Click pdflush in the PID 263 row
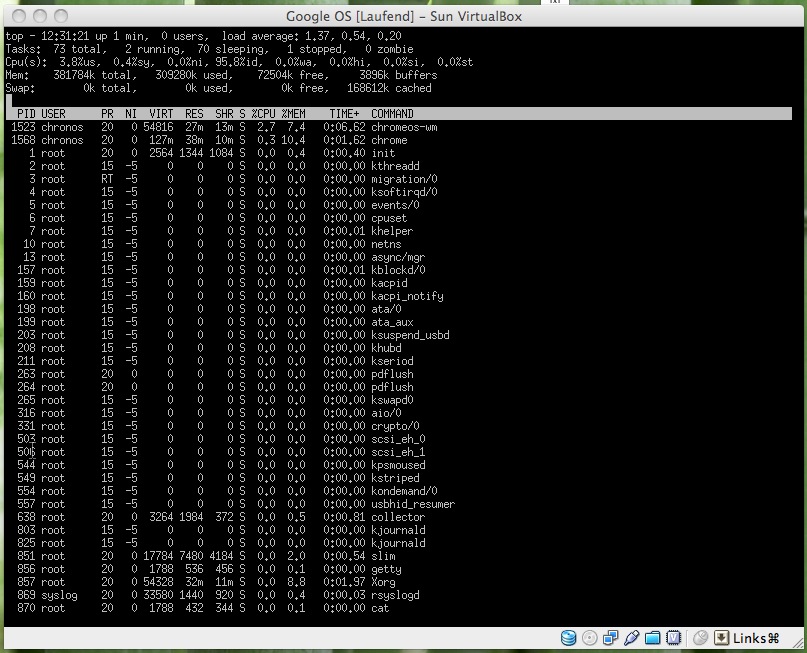 point(392,374)
